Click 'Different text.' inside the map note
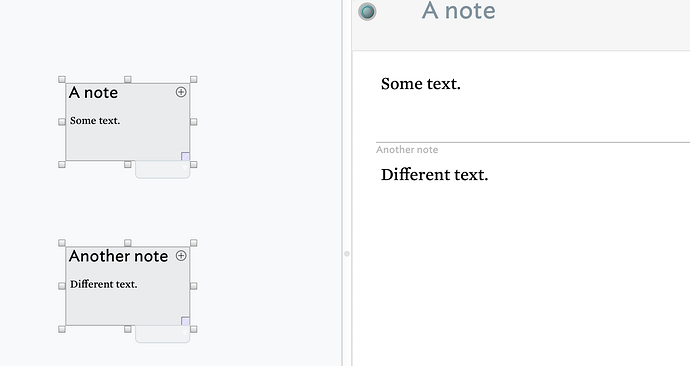Screen dimensions: 690x366 [x=104, y=284]
